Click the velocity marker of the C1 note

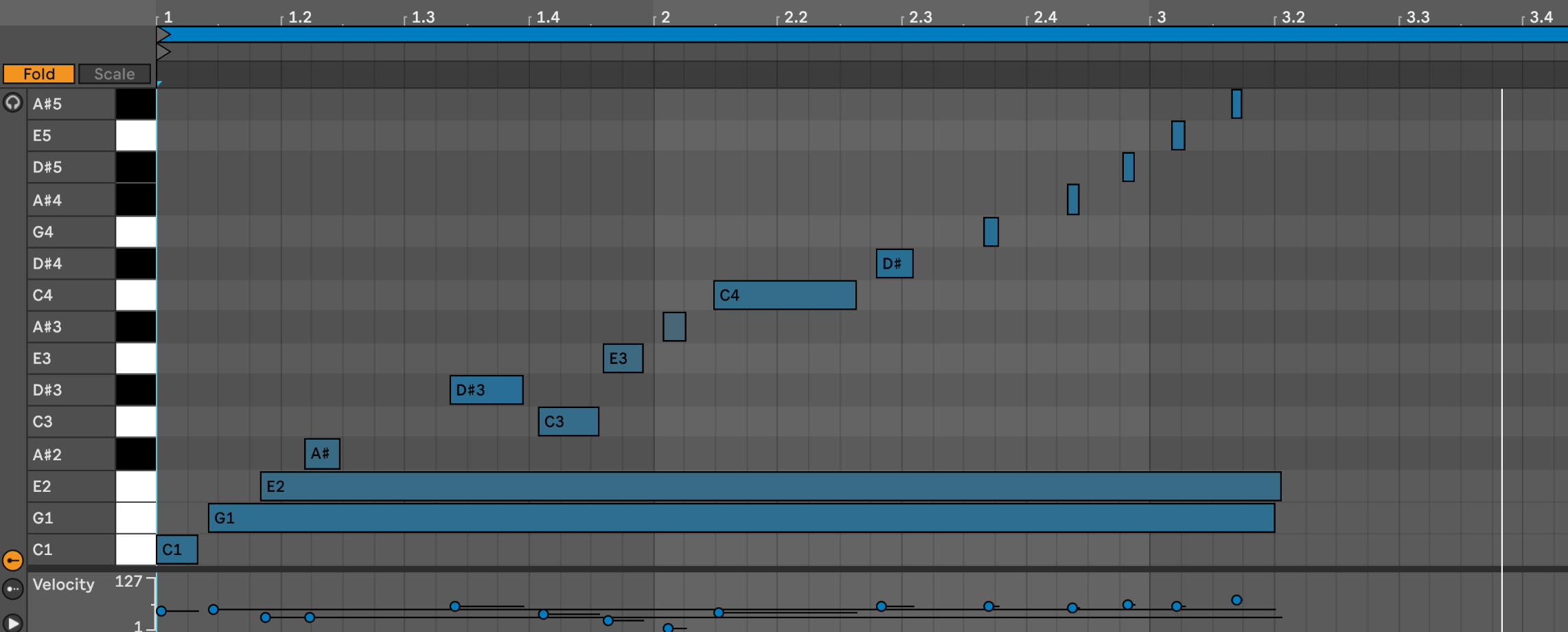tap(161, 611)
